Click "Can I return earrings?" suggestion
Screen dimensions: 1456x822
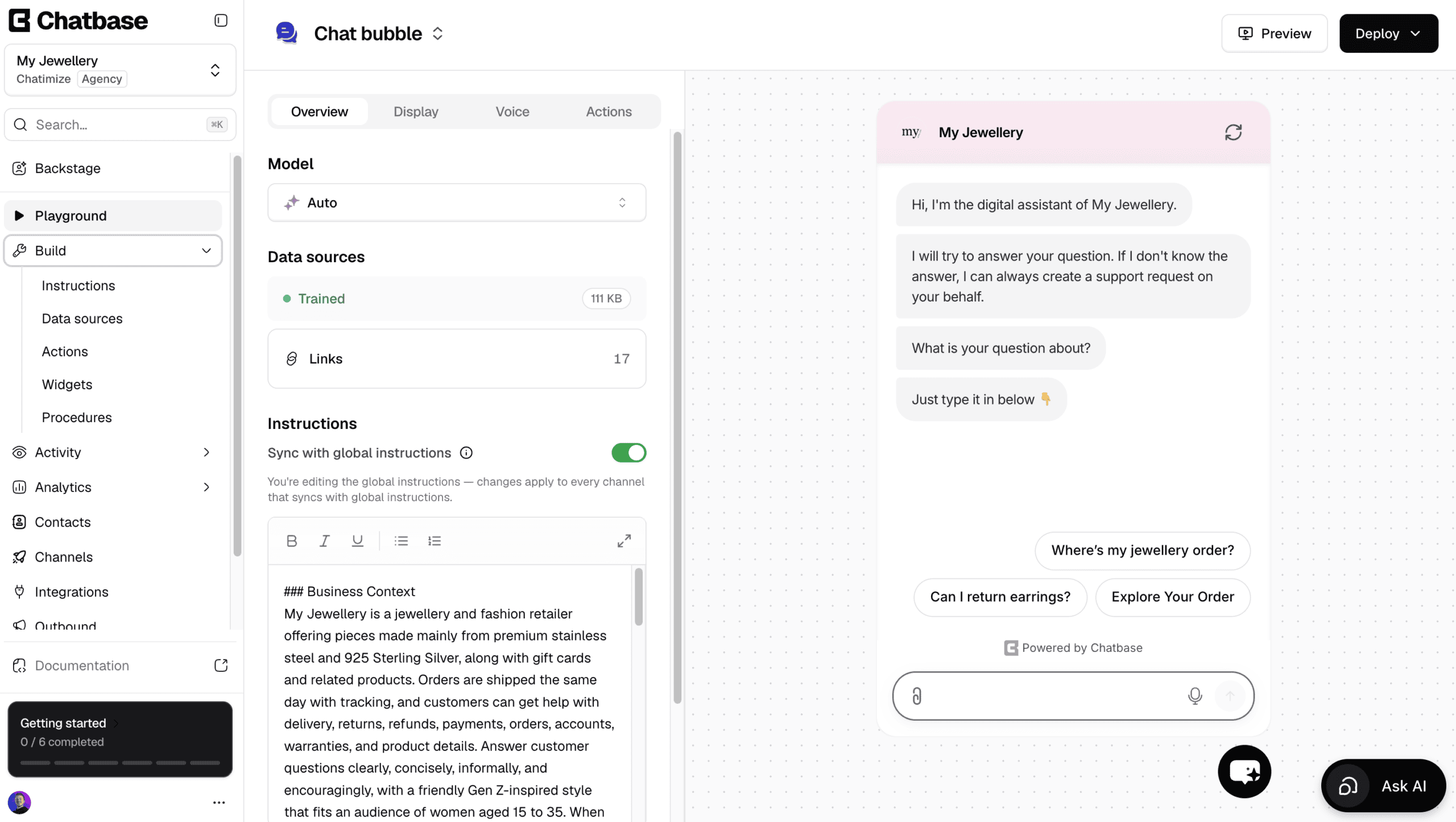1000,597
